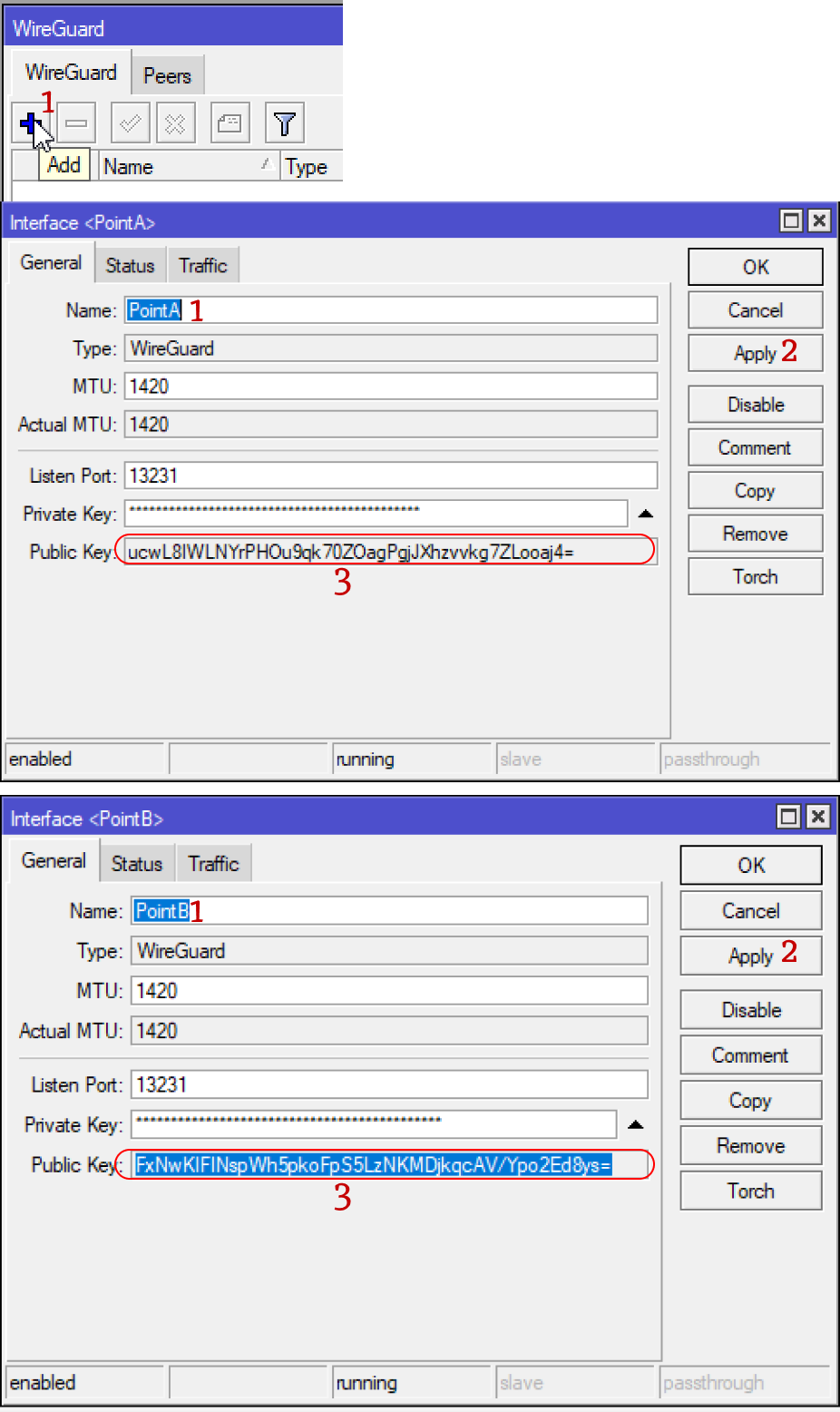This screenshot has height=1412, width=840.
Task: Sort by the Type column header
Action: [311, 166]
